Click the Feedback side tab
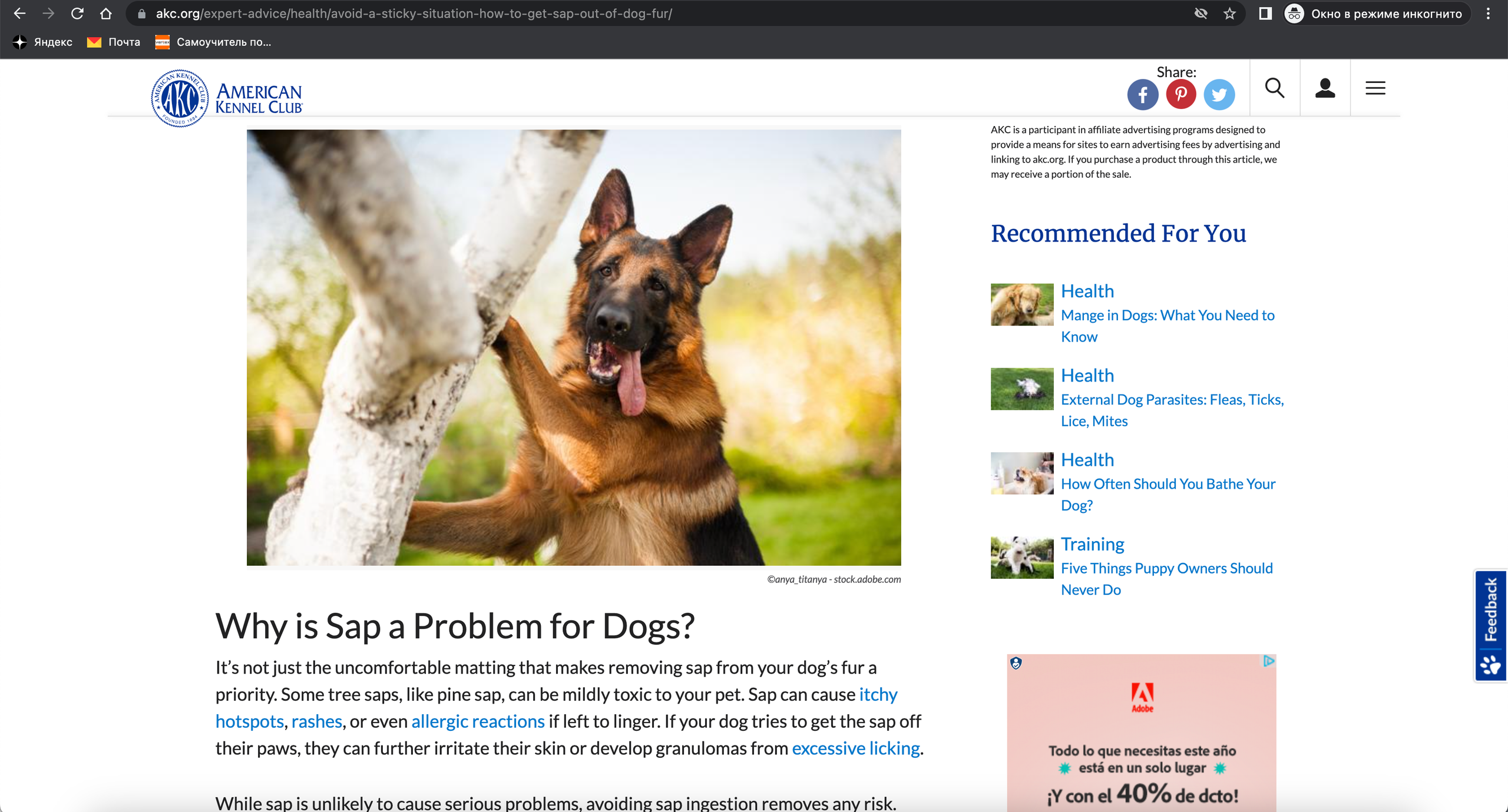 (1490, 625)
